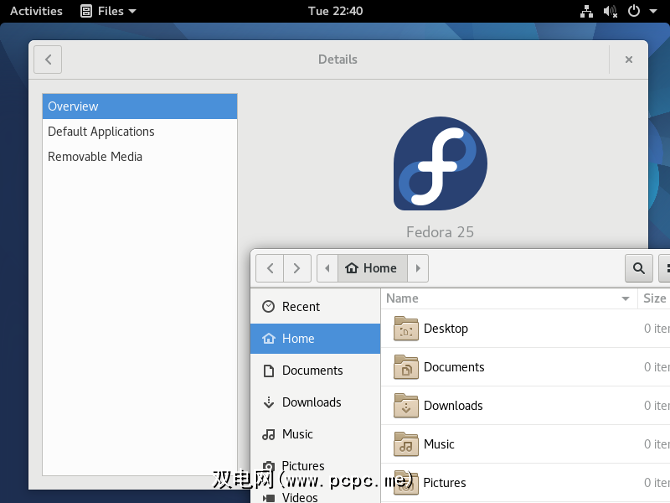The width and height of the screenshot is (670, 503).
Task: Go forward using Files forward arrow
Action: (297, 268)
